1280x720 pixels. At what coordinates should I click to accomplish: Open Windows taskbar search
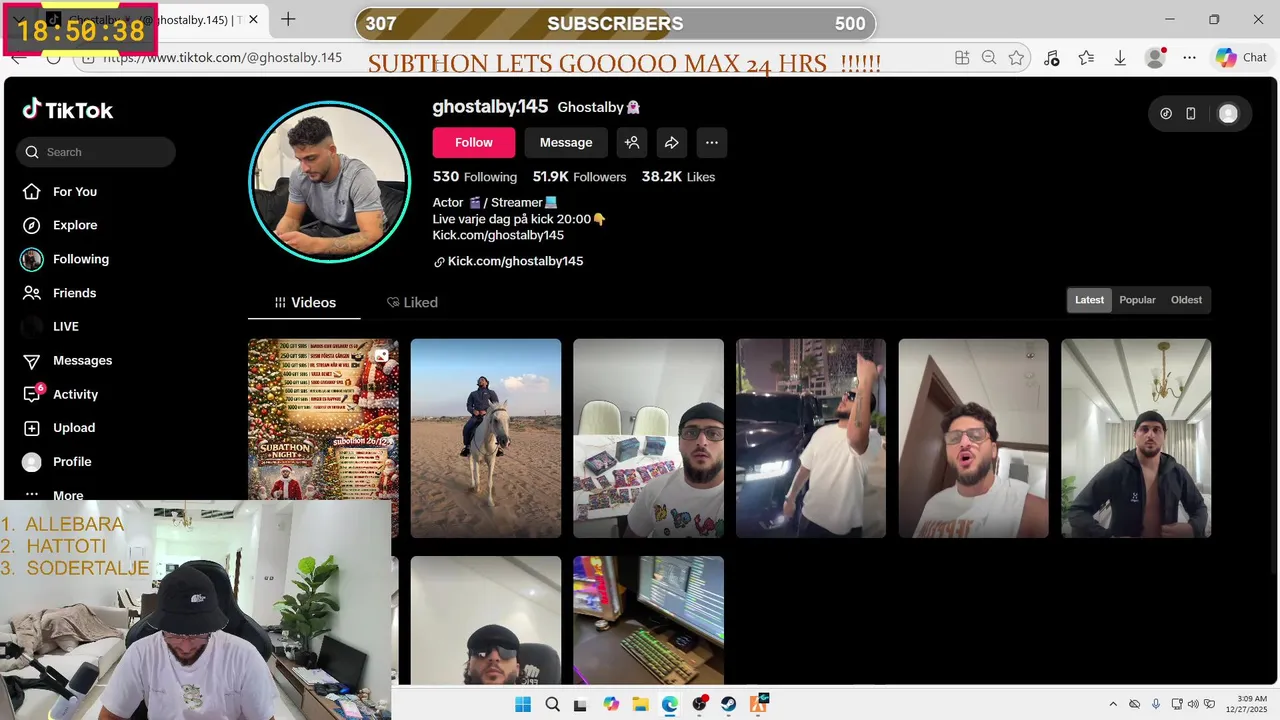click(552, 704)
